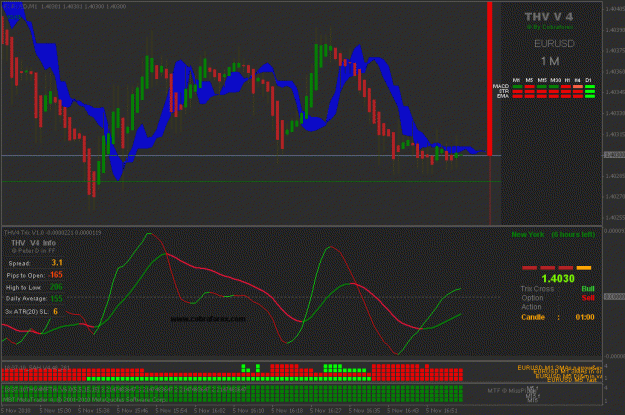Click the M30 column header in signal grid
Image resolution: width=625 pixels, height=415 pixels.
click(555, 80)
